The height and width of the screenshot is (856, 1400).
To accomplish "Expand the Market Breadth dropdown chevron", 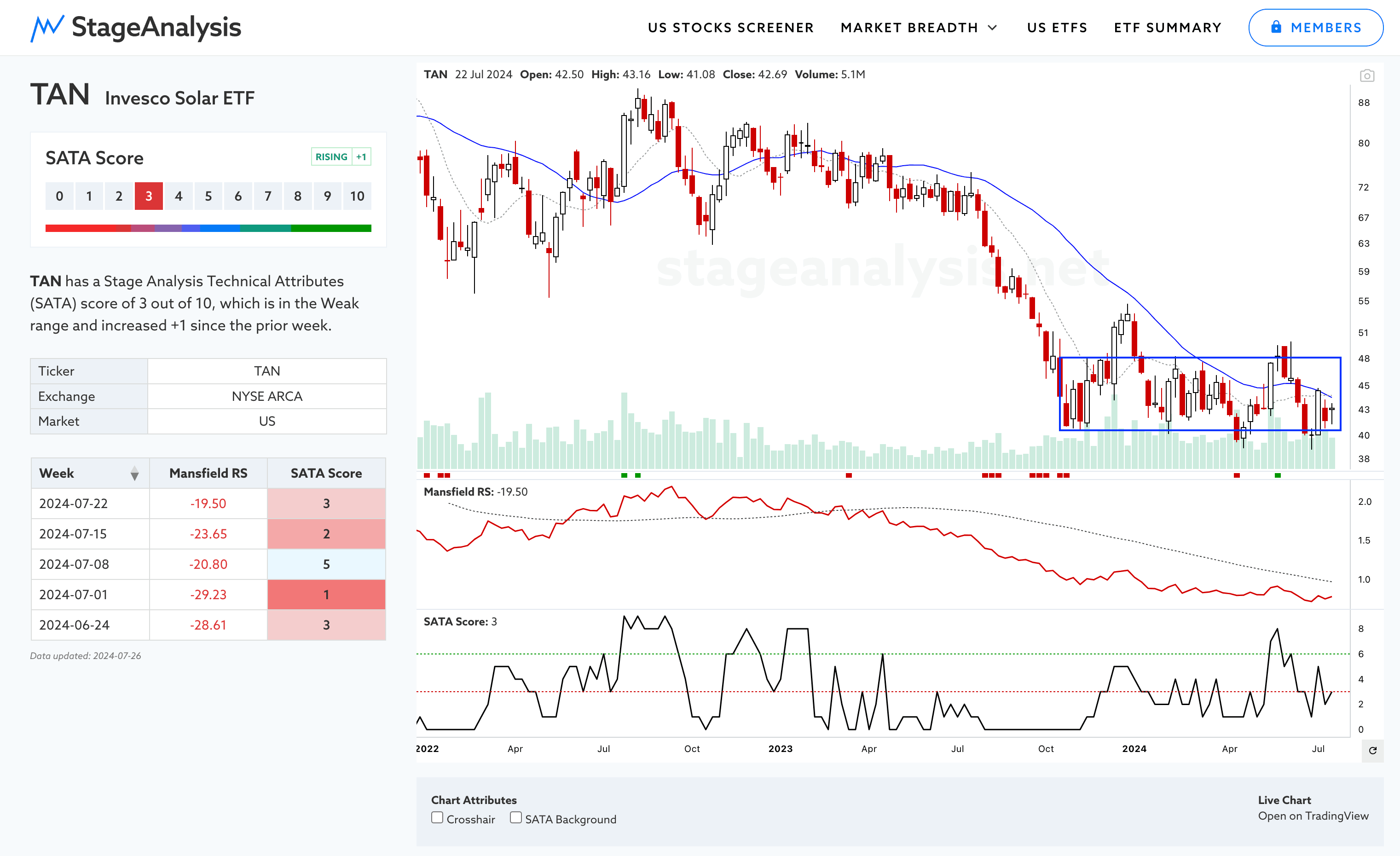I will 992,28.
